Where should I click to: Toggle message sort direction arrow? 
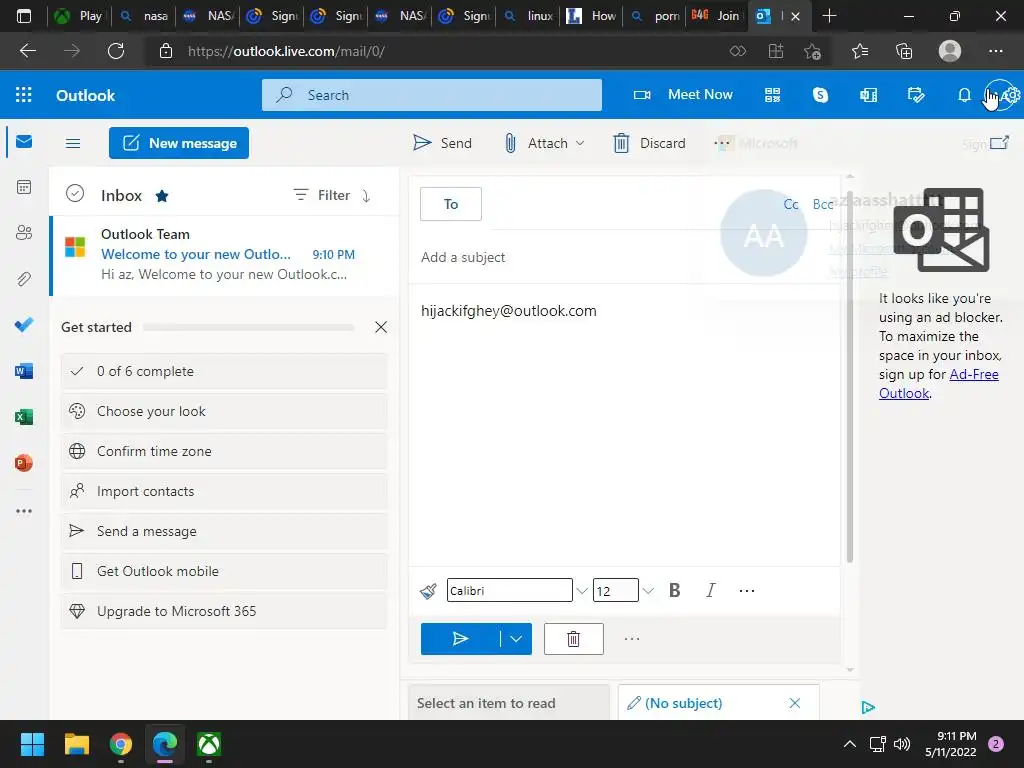click(x=366, y=195)
